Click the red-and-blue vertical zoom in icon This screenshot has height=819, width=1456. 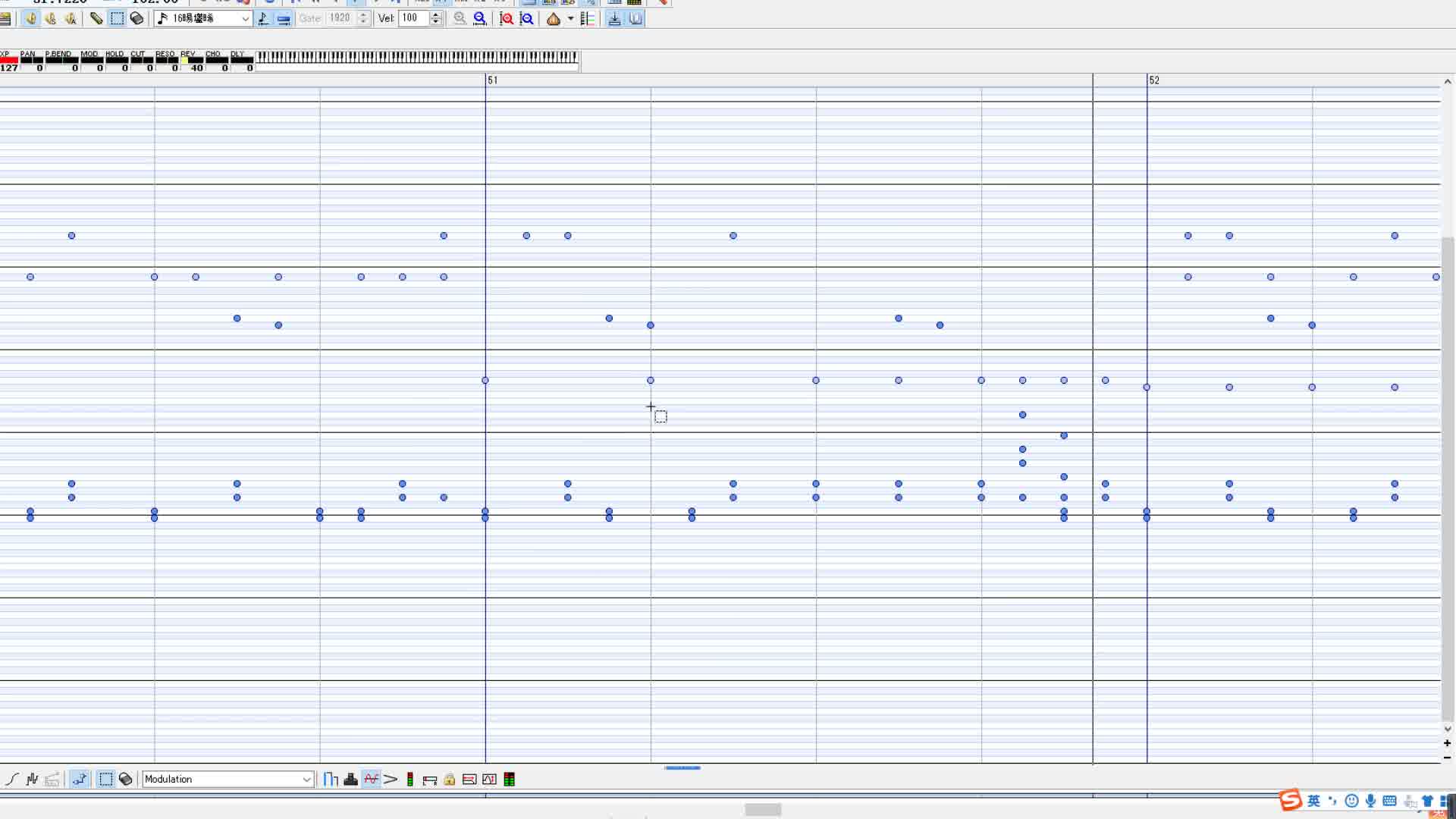pos(507,18)
